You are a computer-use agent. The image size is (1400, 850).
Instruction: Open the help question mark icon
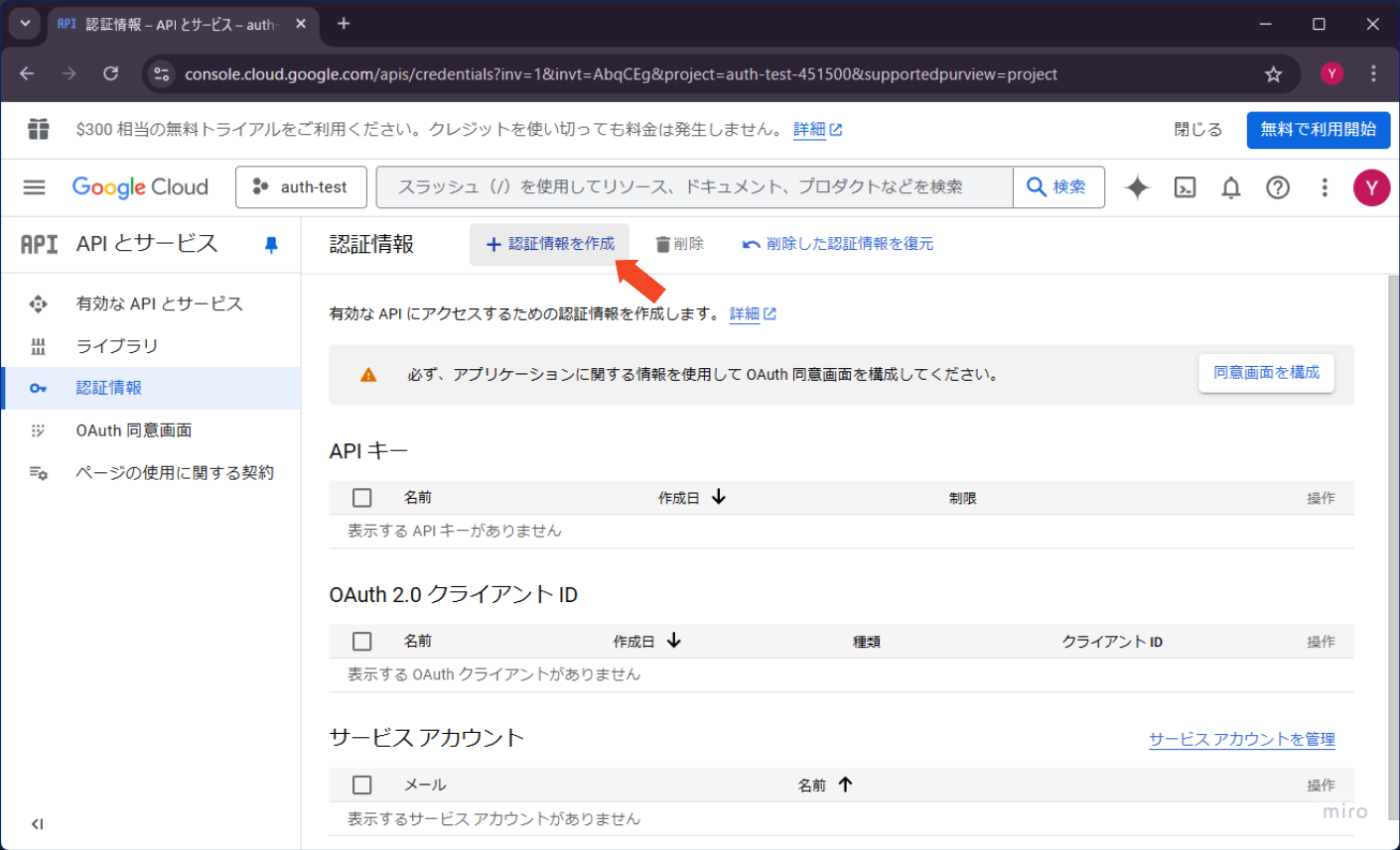coord(1278,187)
